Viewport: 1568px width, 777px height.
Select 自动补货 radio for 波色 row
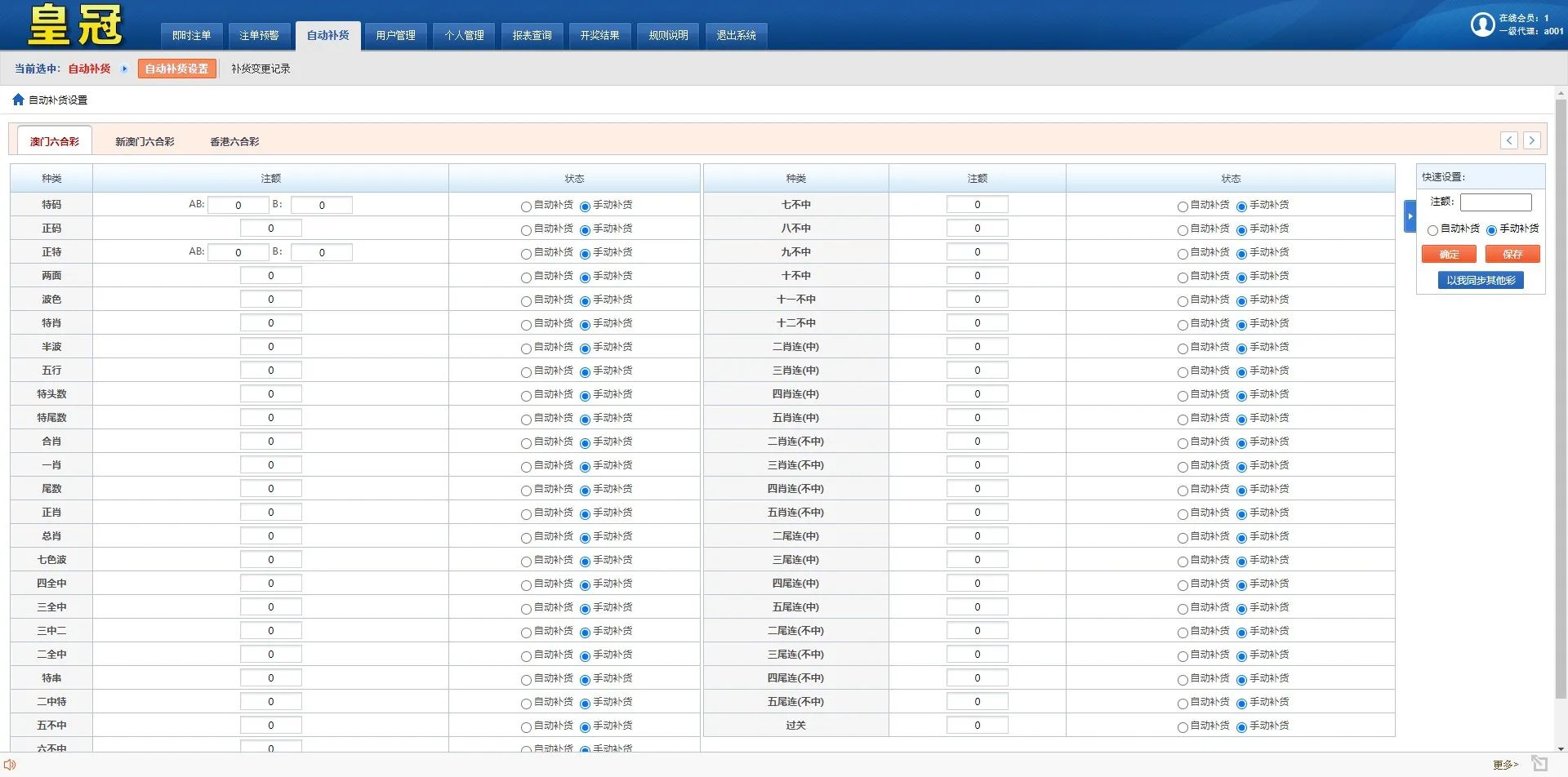pos(526,301)
